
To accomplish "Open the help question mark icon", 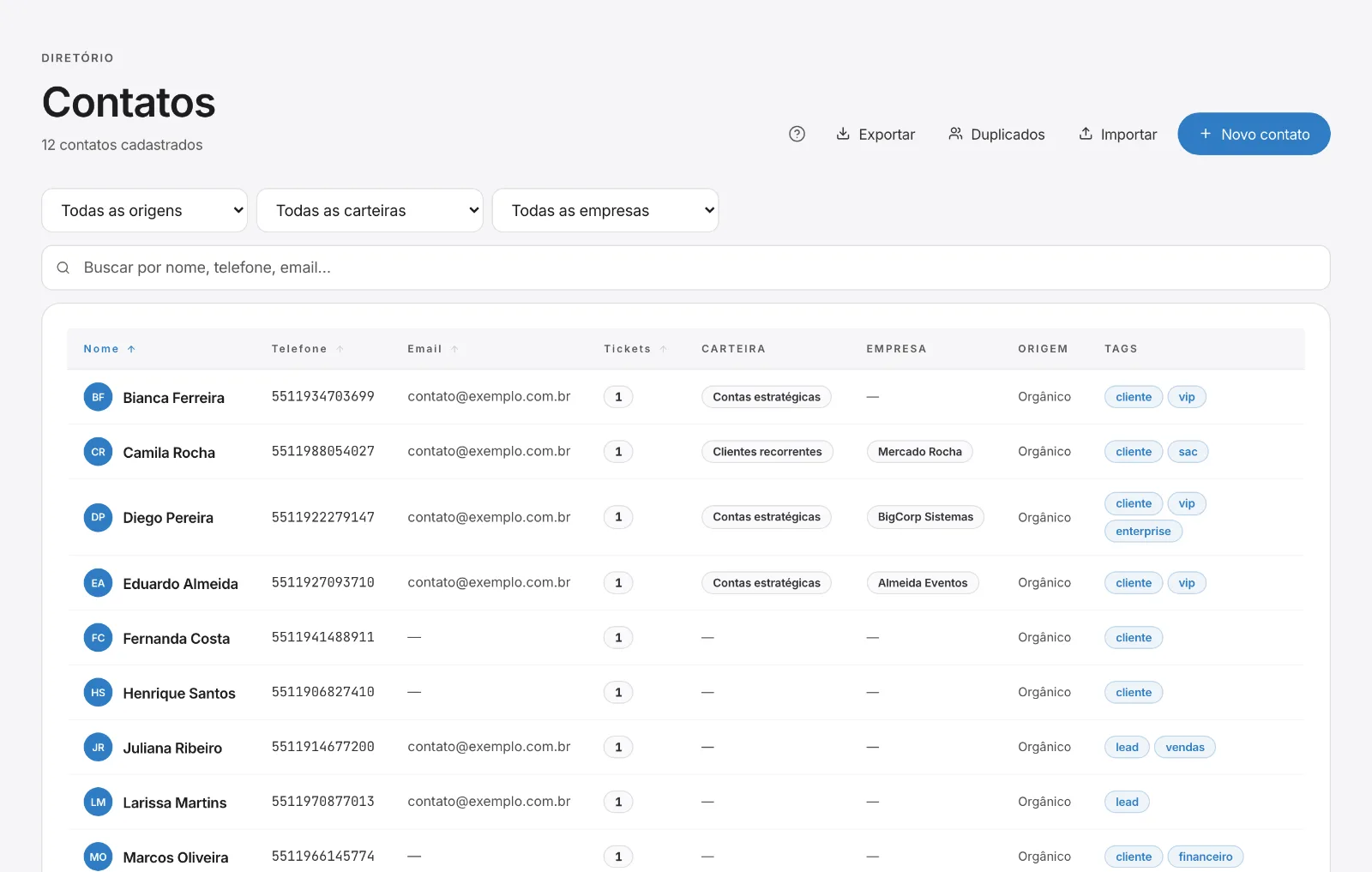I will click(x=797, y=134).
